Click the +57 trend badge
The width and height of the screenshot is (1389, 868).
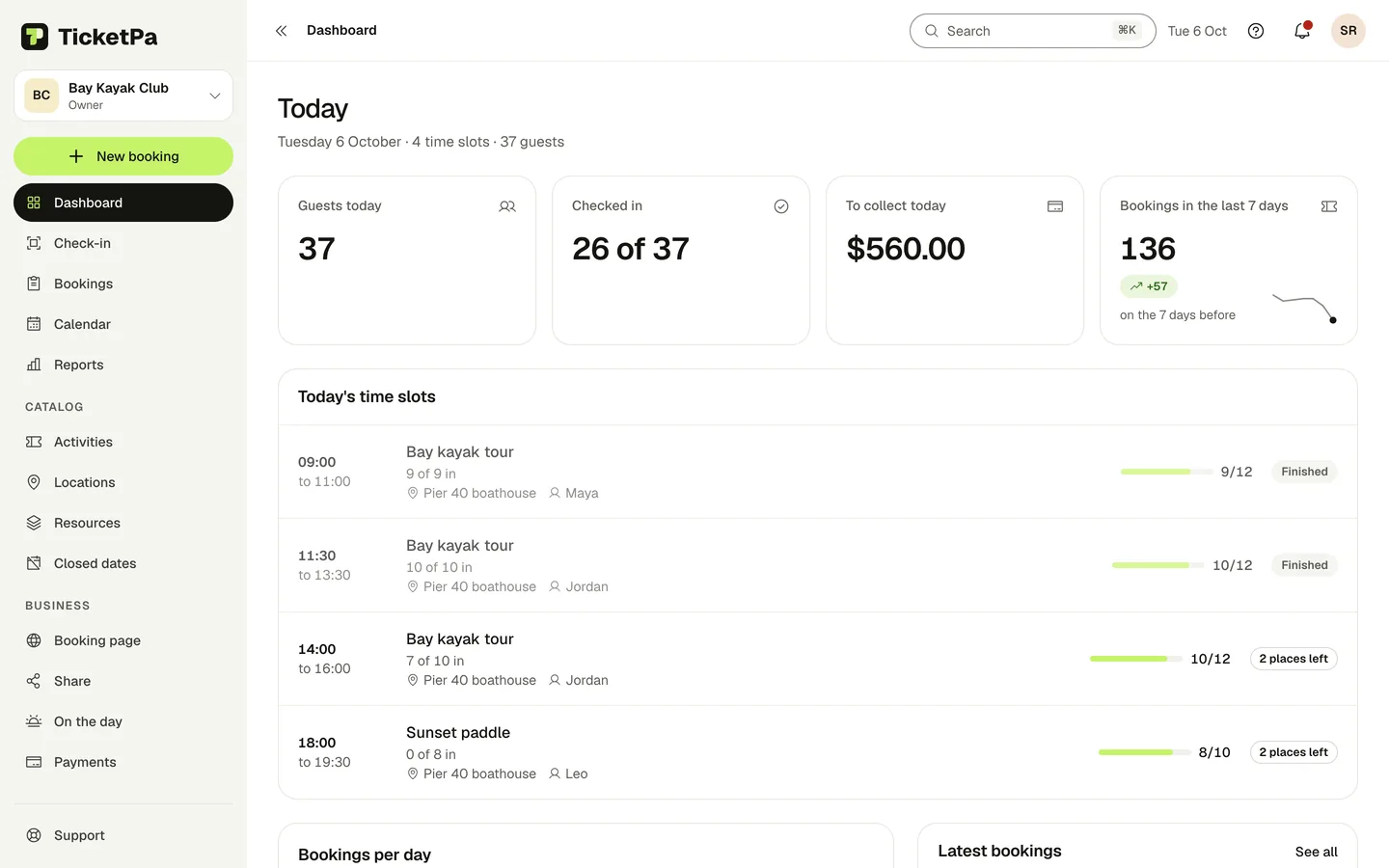[1149, 286]
